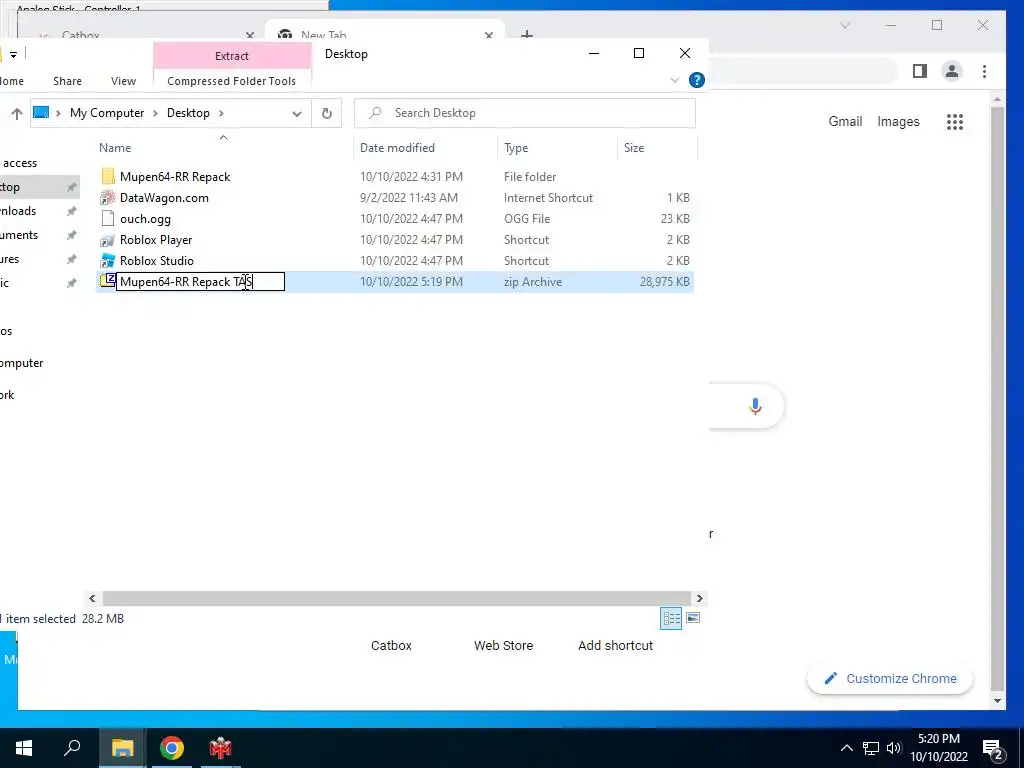This screenshot has height=768, width=1024.
Task: Click the network tray icon
Action: (871, 748)
